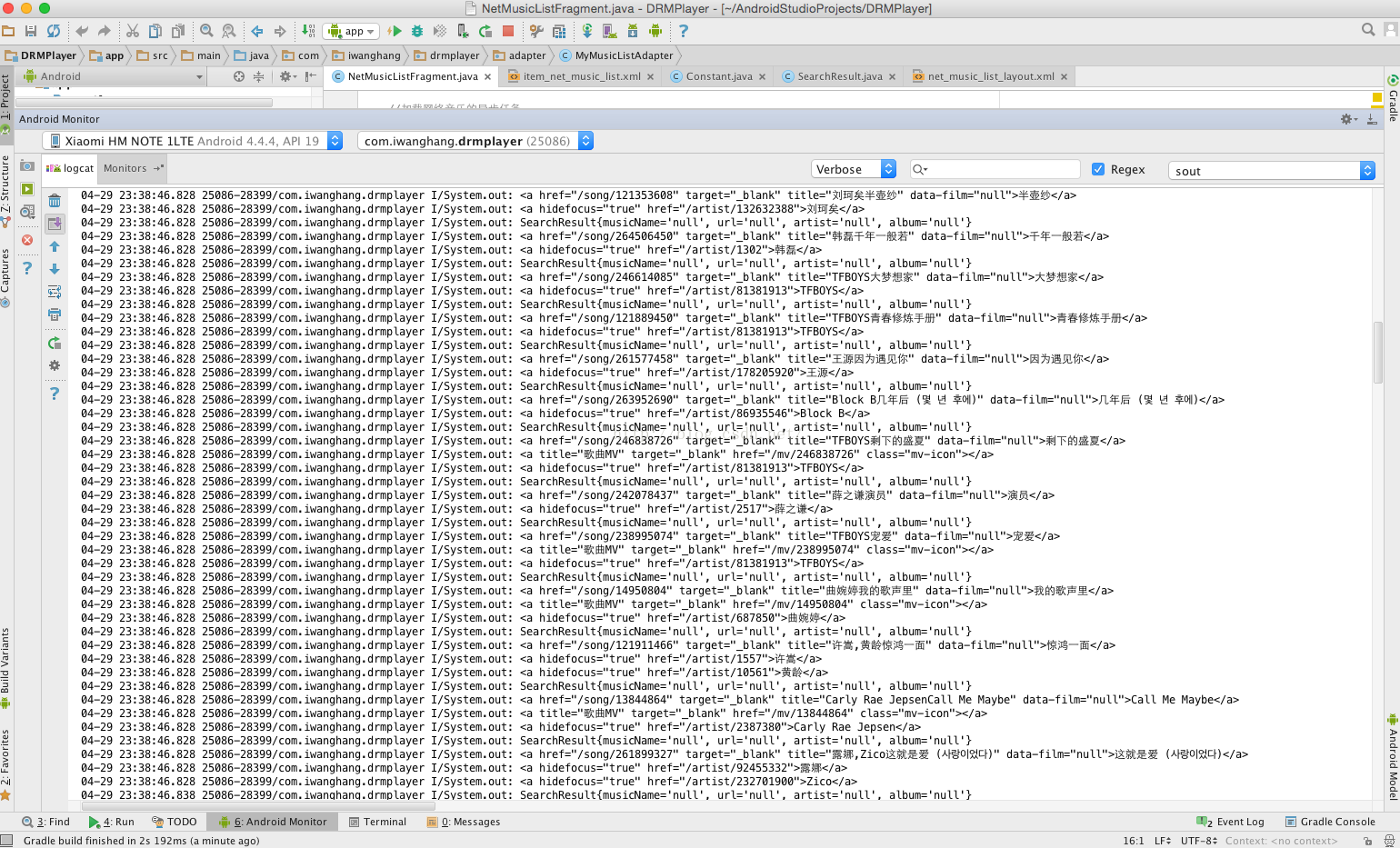Screen dimensions: 1400x848
Task: Click the Make Project build icon
Action: tap(308, 31)
